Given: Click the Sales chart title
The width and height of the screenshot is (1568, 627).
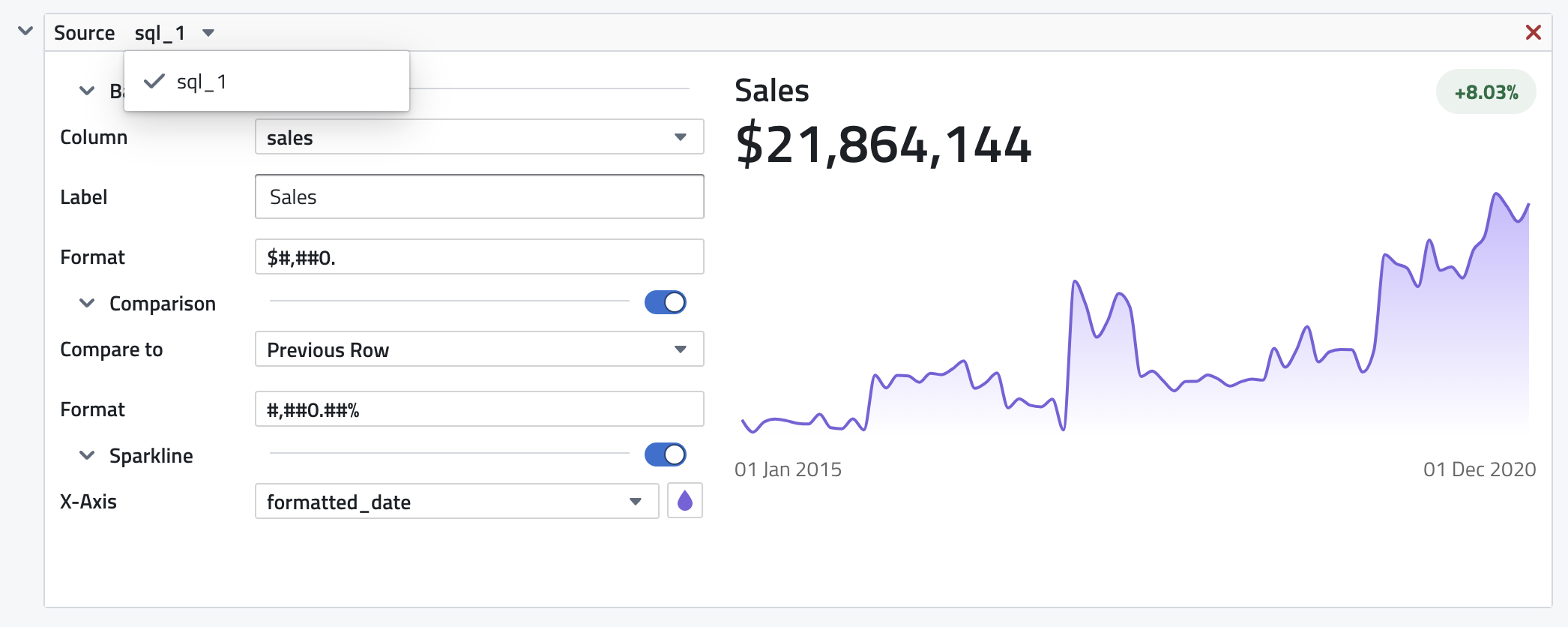Looking at the screenshot, I should tap(771, 91).
